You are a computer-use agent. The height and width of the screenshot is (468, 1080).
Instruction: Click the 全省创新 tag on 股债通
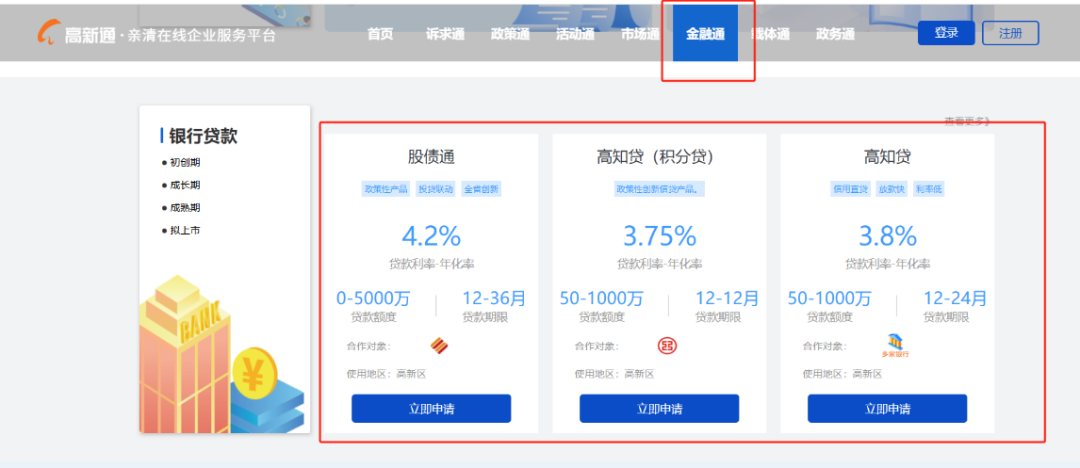click(x=481, y=189)
